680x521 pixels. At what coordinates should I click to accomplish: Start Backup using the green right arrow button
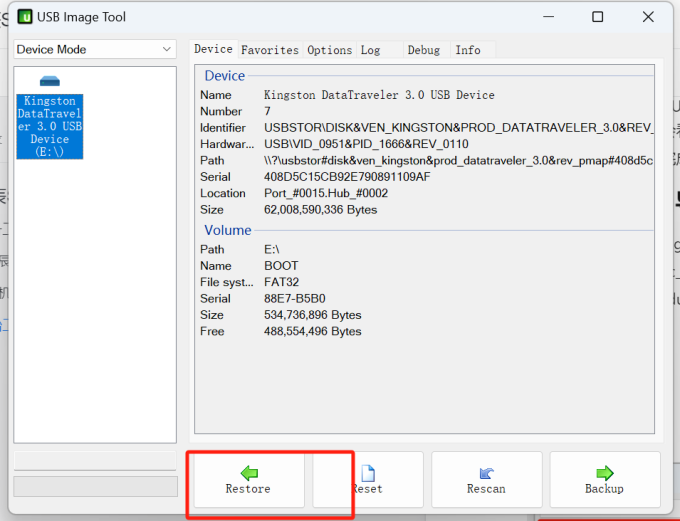coord(604,479)
